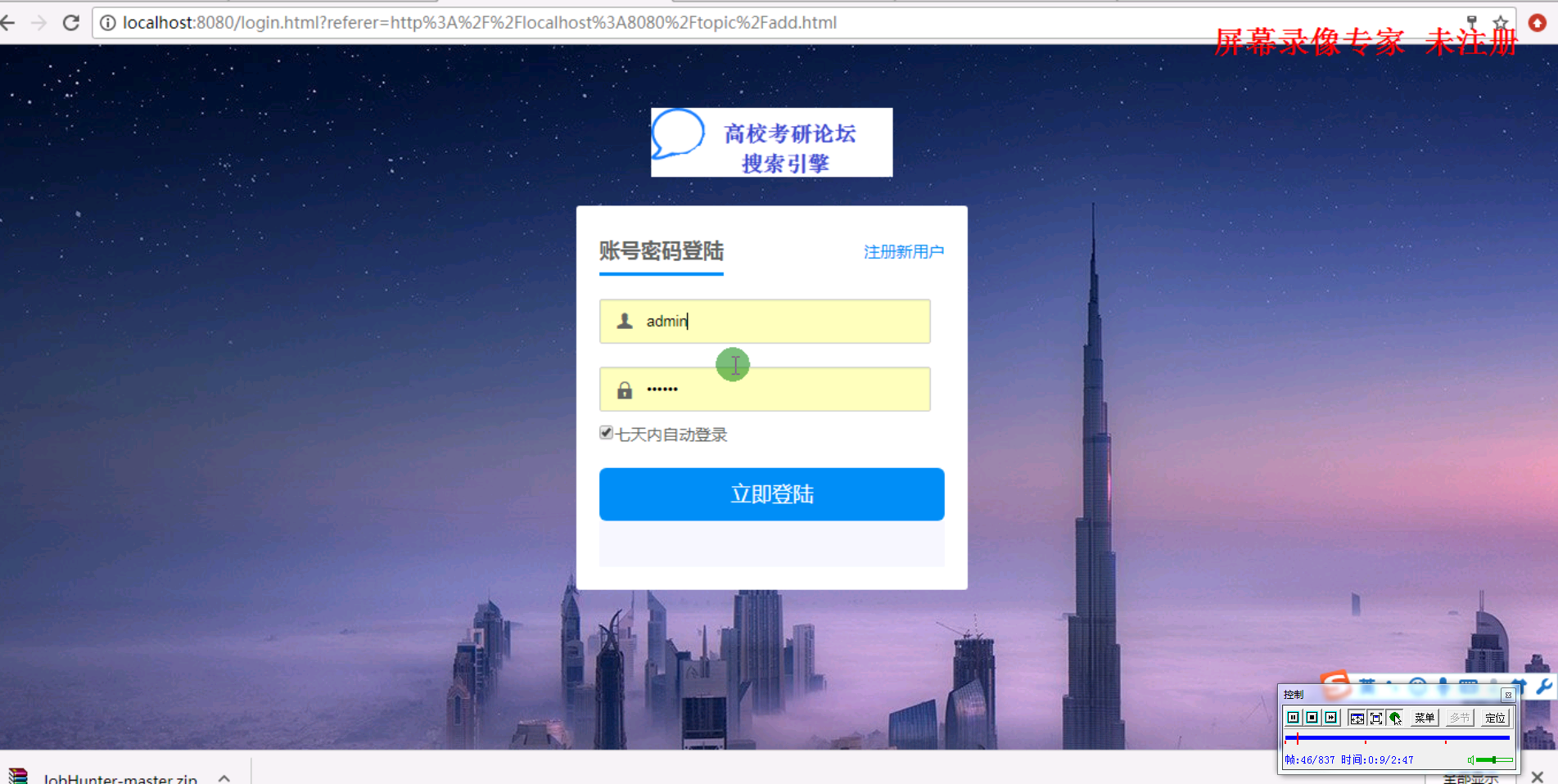
Task: Click the wrench settings icon on IME bar
Action: tap(1543, 686)
